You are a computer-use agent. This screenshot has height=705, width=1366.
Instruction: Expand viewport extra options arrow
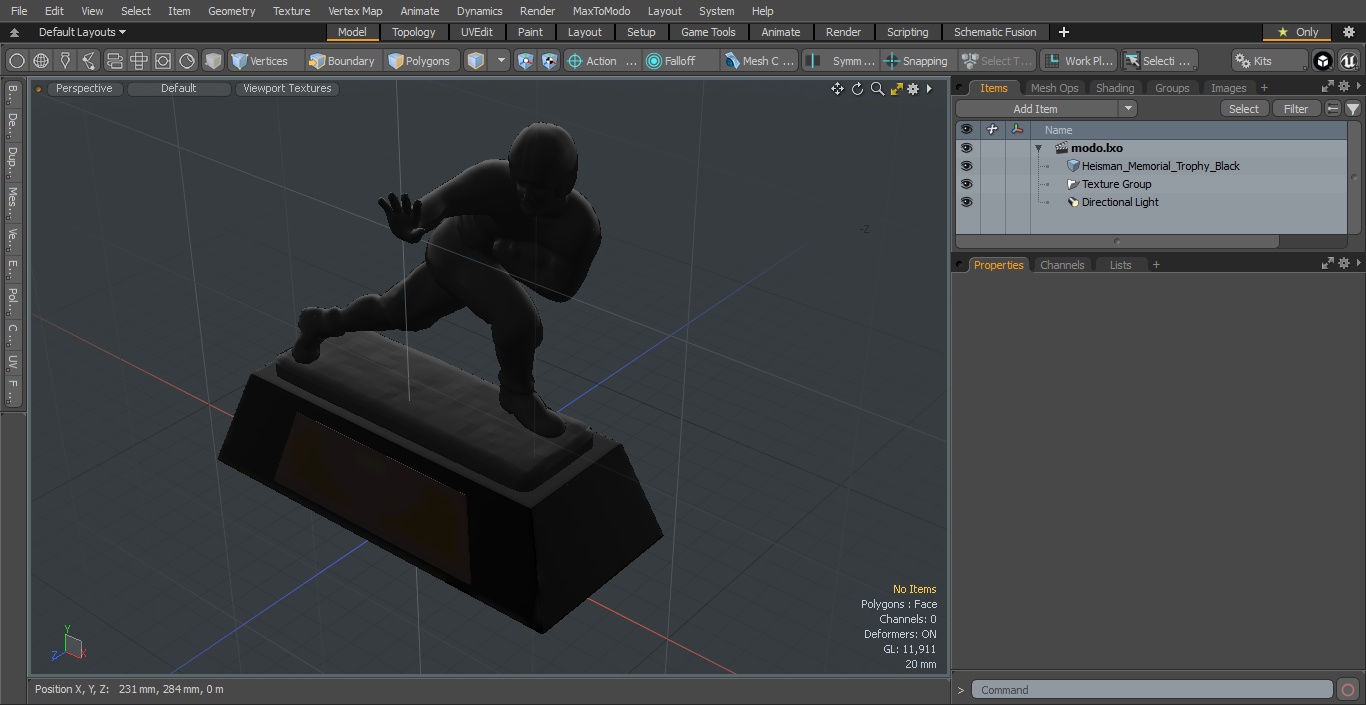(x=929, y=89)
